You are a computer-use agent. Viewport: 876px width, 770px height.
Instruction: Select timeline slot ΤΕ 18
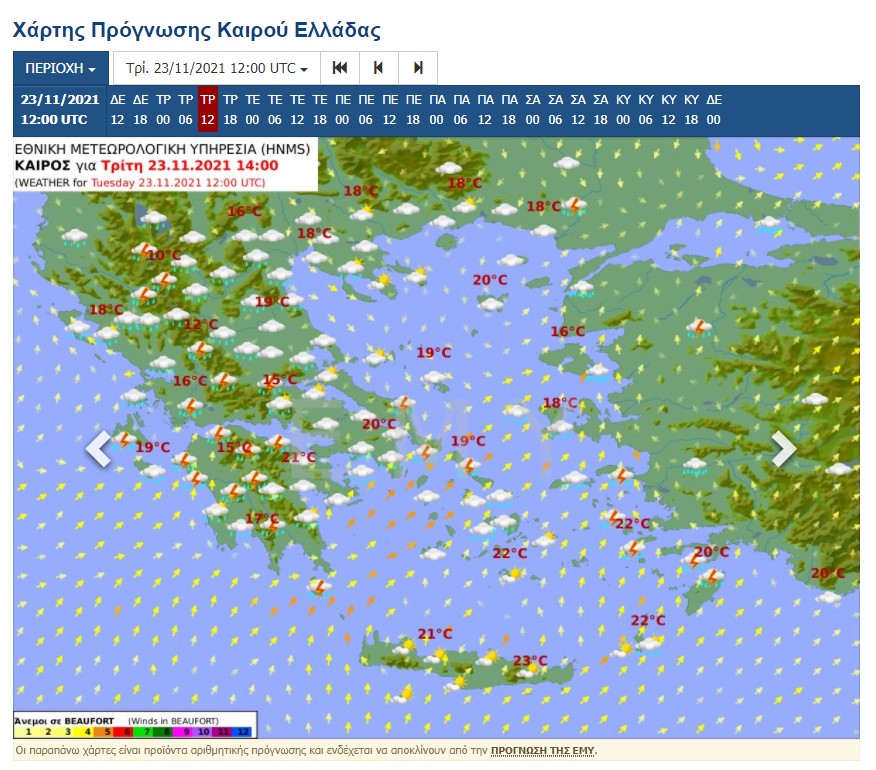click(x=320, y=110)
